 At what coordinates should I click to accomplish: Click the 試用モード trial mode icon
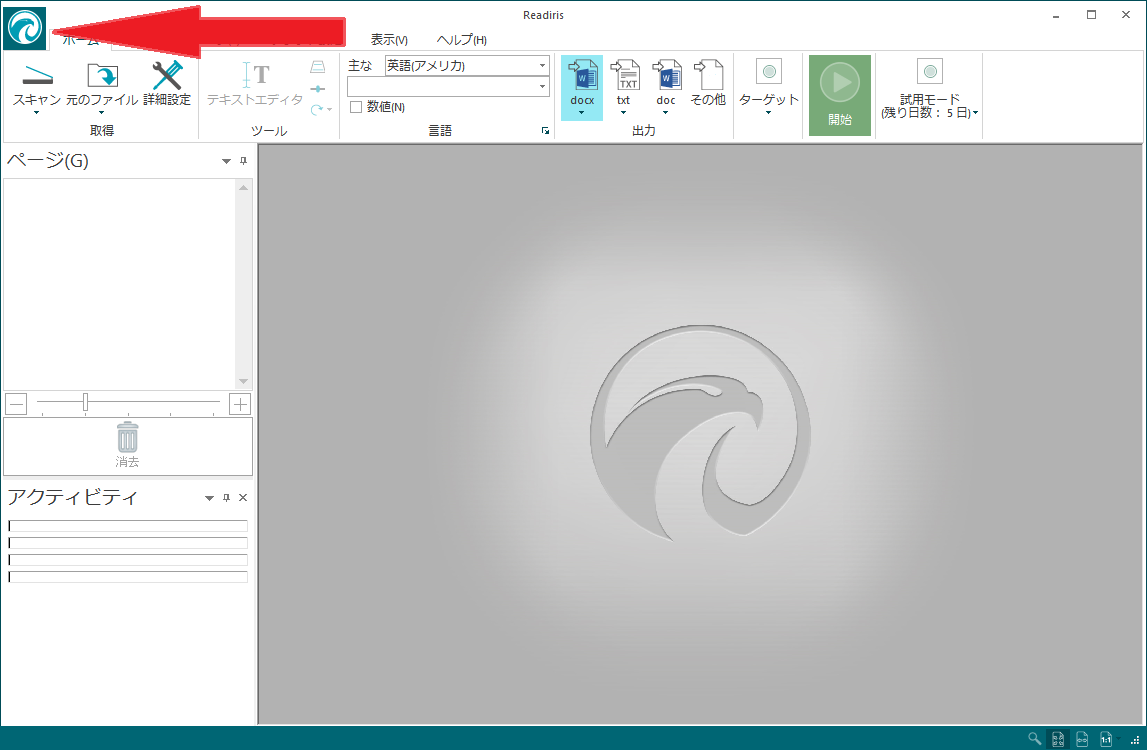[930, 72]
